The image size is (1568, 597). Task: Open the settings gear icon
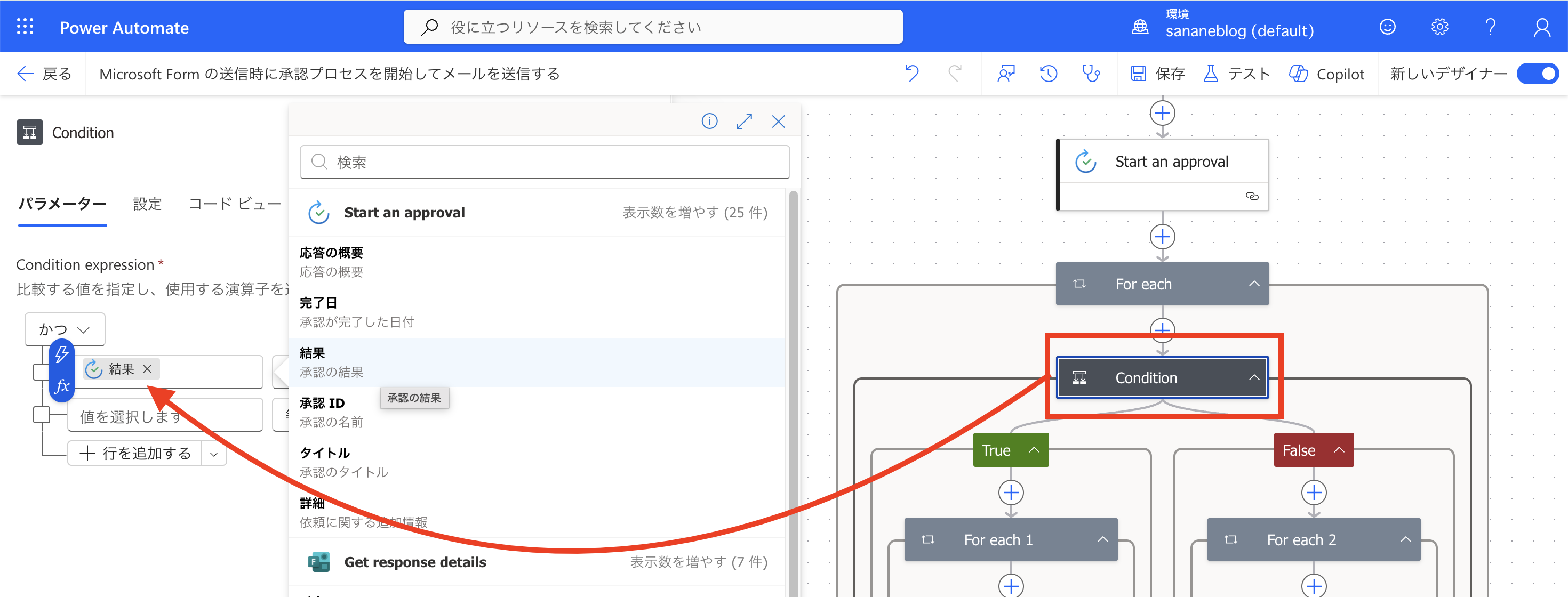(1439, 27)
